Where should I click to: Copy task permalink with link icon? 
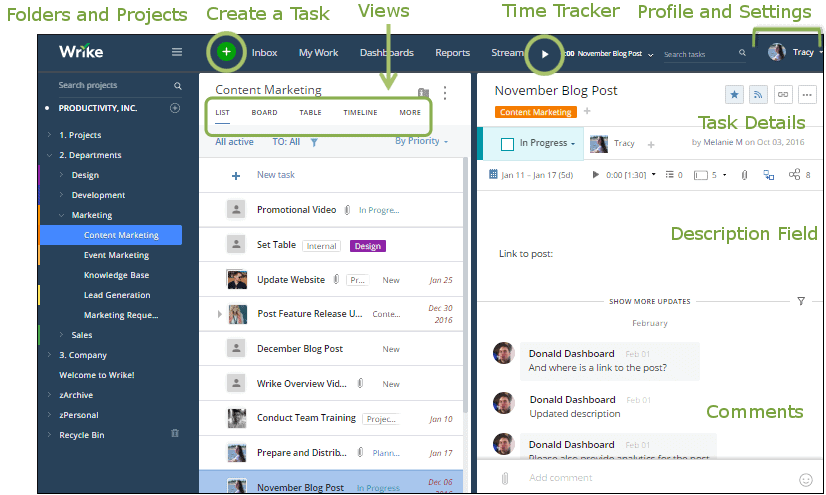(x=783, y=95)
